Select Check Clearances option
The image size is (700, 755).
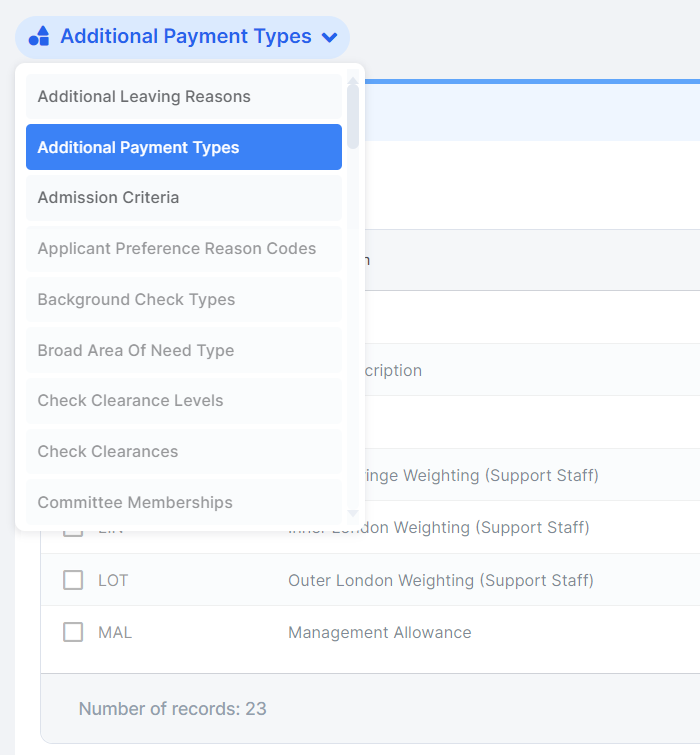pyautogui.click(x=184, y=452)
